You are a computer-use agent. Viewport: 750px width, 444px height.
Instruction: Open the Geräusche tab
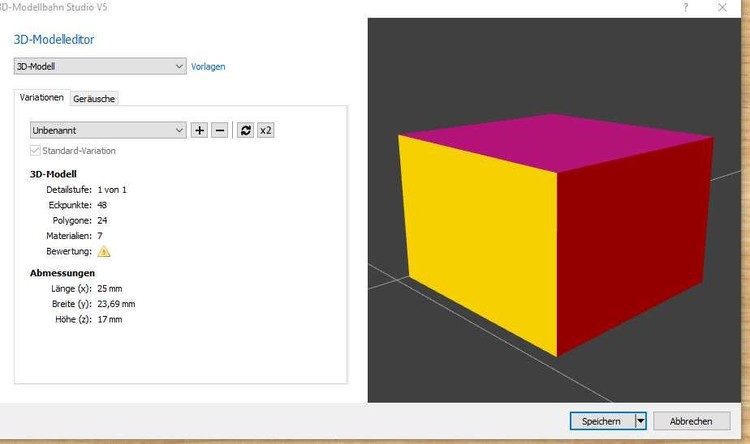[94, 98]
